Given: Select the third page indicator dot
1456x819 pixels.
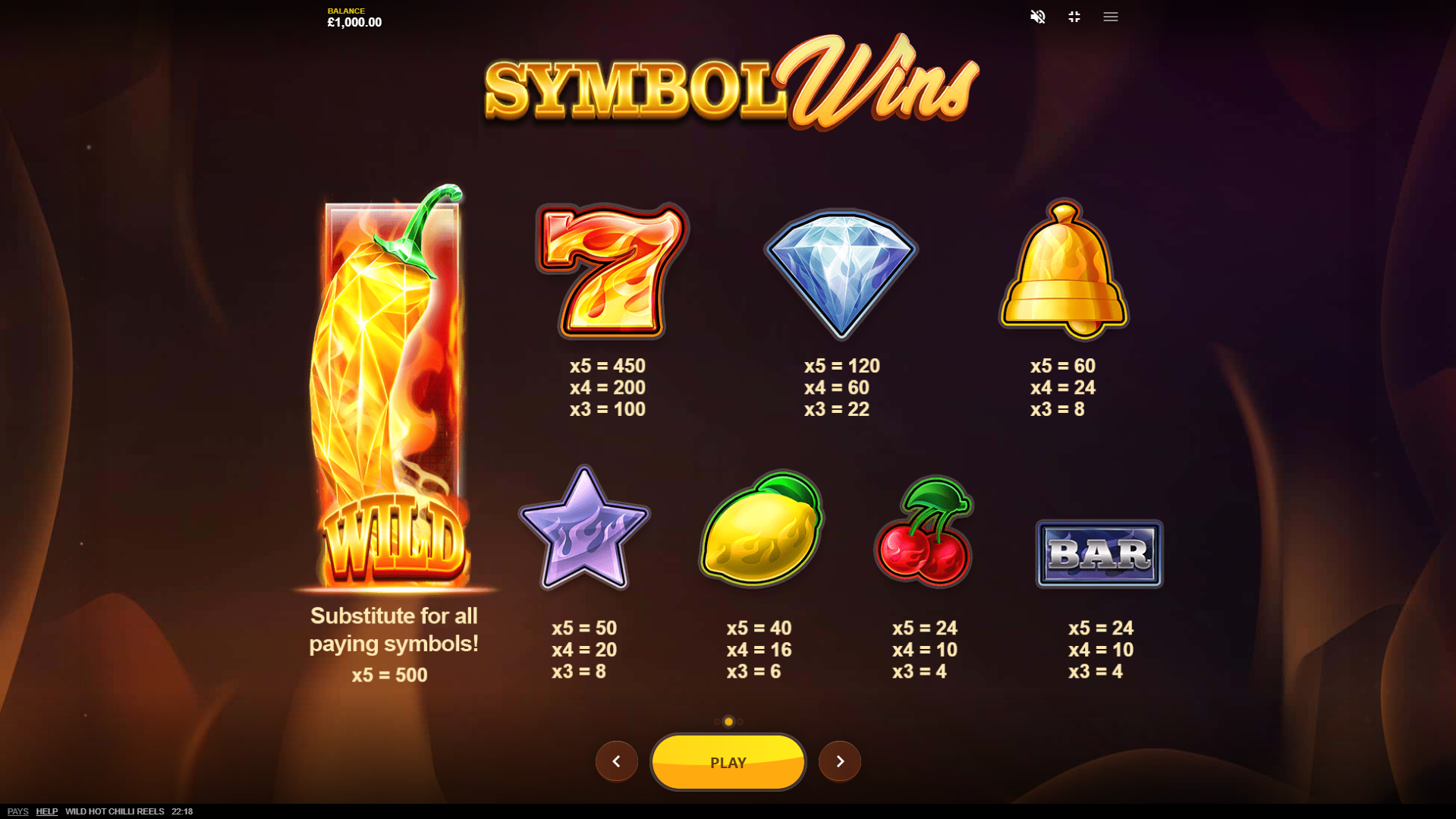Looking at the screenshot, I should pos(740,722).
